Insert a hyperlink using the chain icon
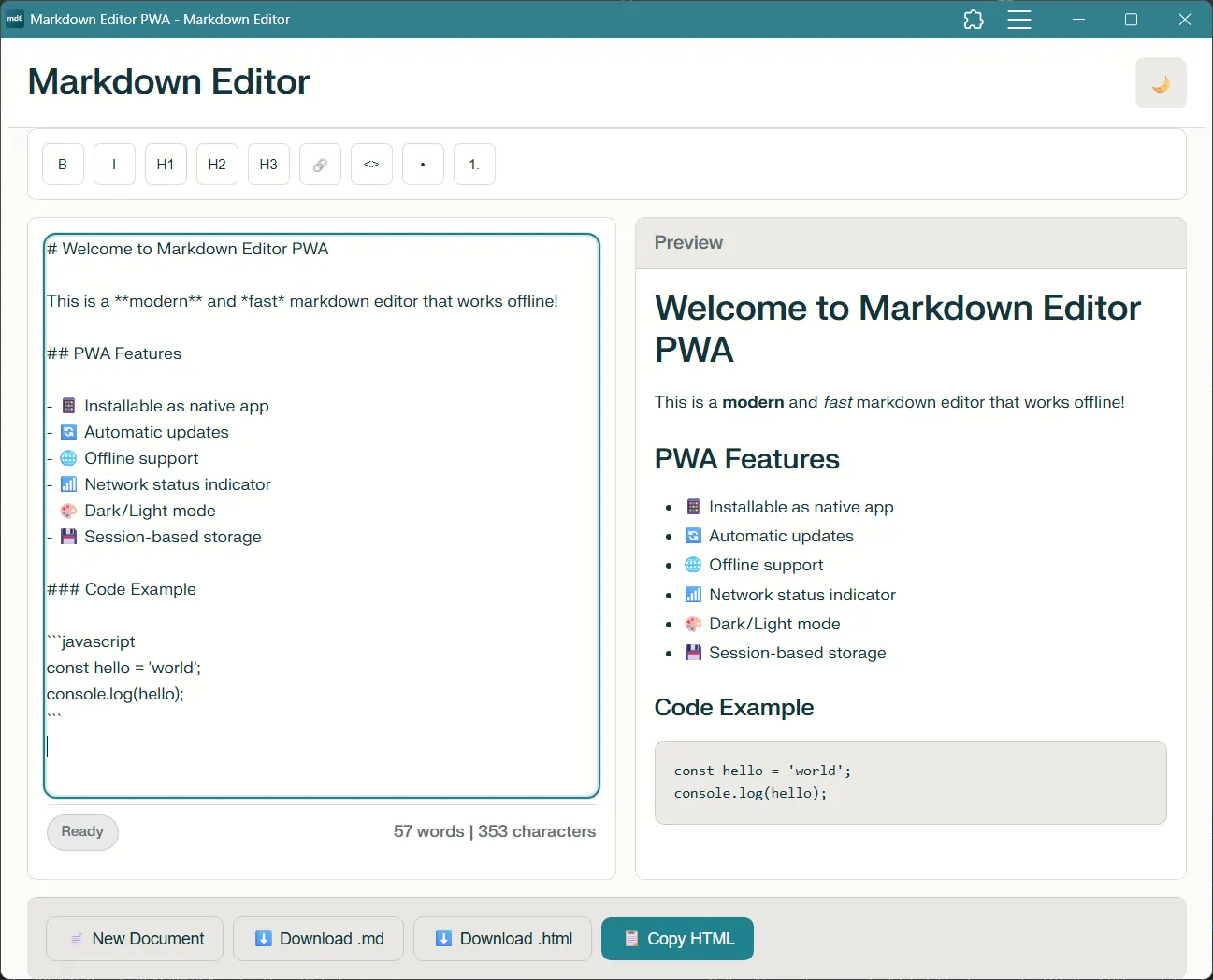Viewport: 1213px width, 980px height. [320, 164]
